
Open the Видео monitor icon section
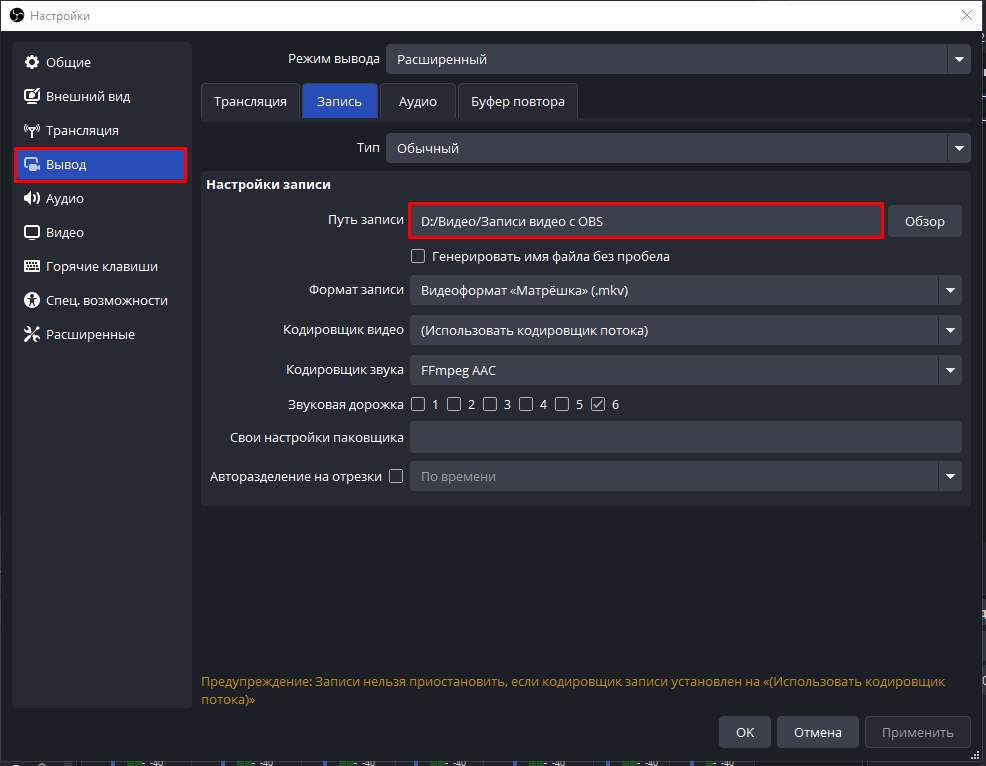(31, 233)
